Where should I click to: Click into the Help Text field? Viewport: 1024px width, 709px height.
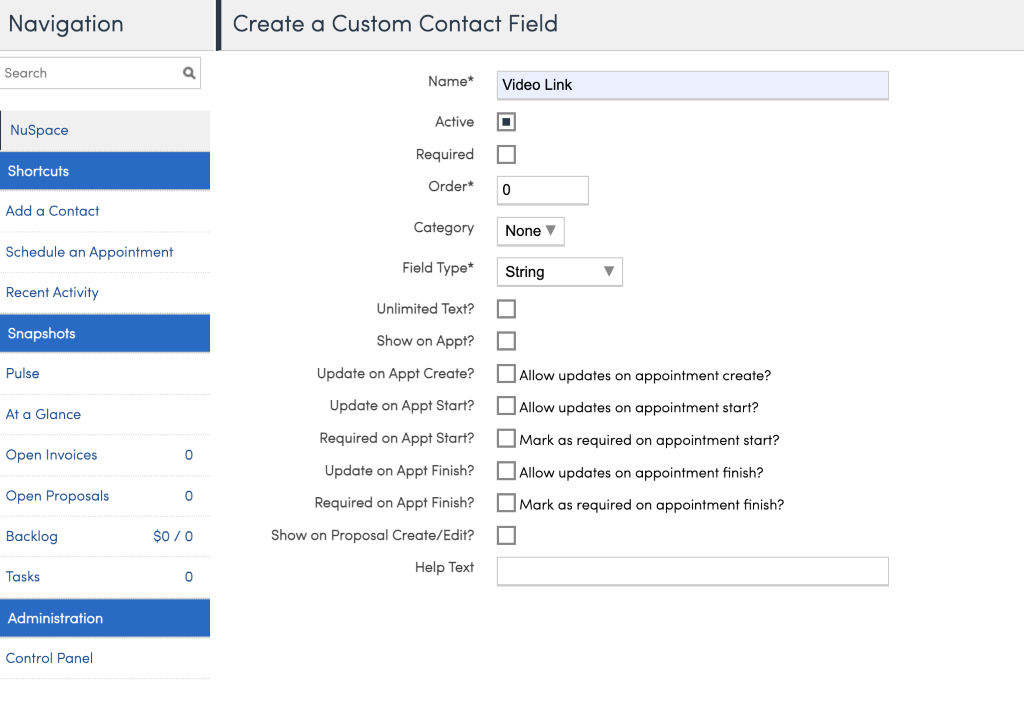coord(692,571)
